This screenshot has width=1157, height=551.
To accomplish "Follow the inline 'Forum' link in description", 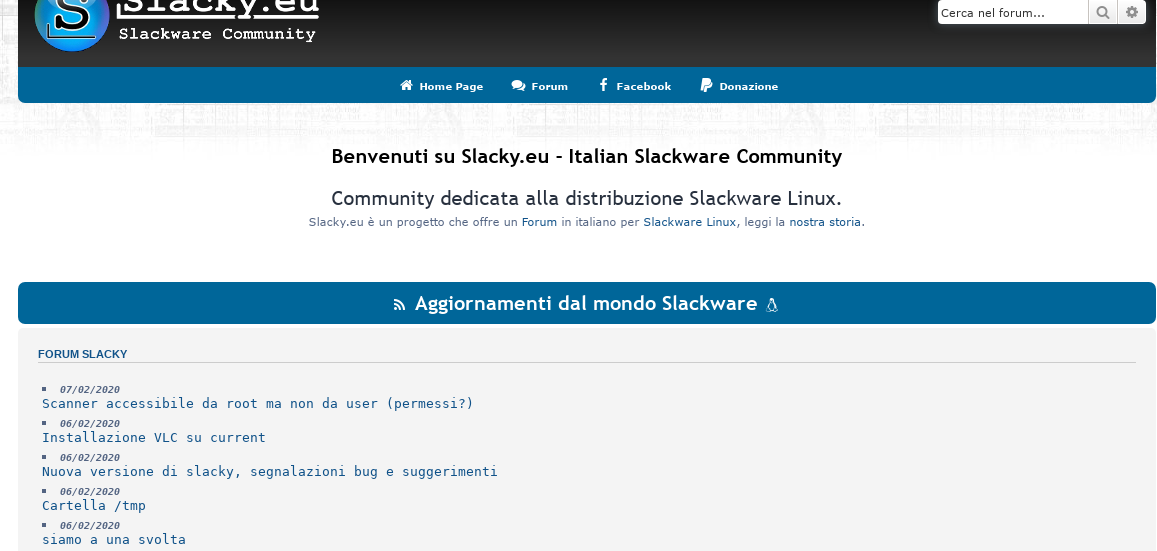I will pyautogui.click(x=539, y=222).
